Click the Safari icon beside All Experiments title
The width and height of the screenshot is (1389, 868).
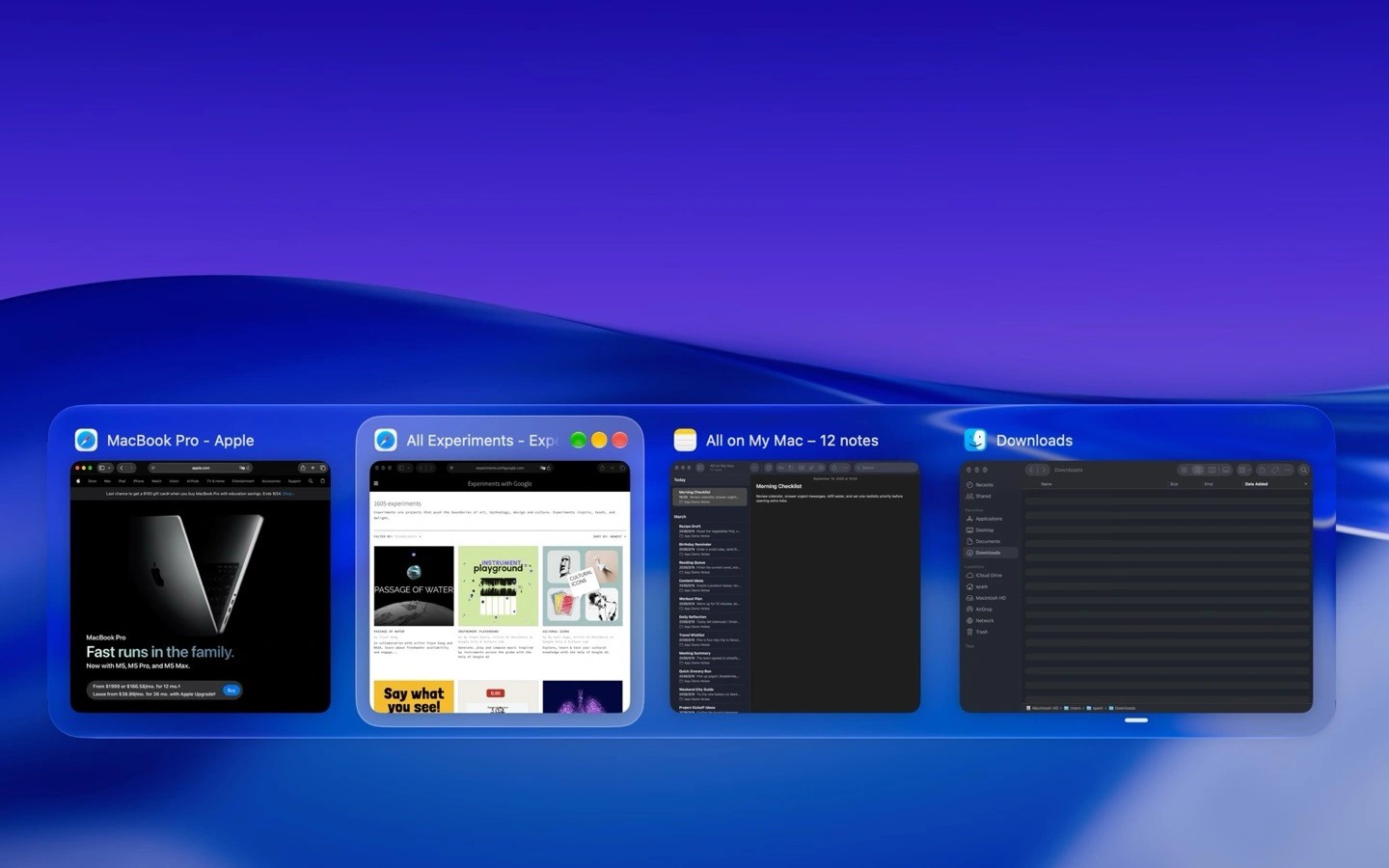tap(386, 440)
